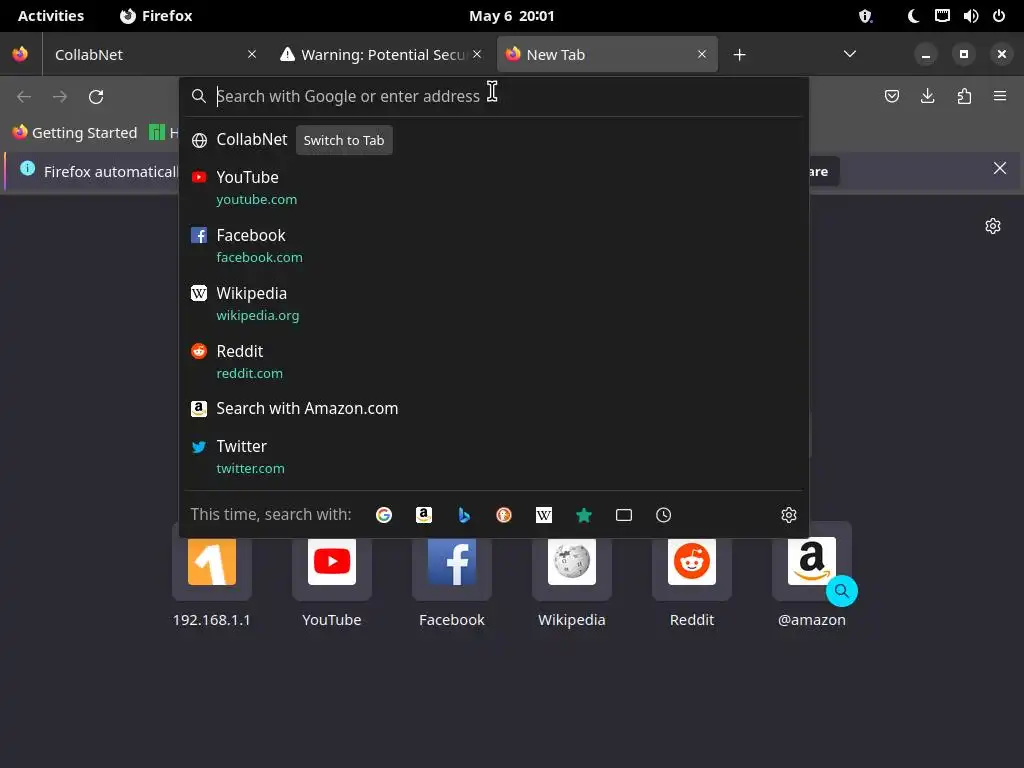Search this time with Wikipedia icon
This screenshot has height=768, width=1024.
point(543,515)
